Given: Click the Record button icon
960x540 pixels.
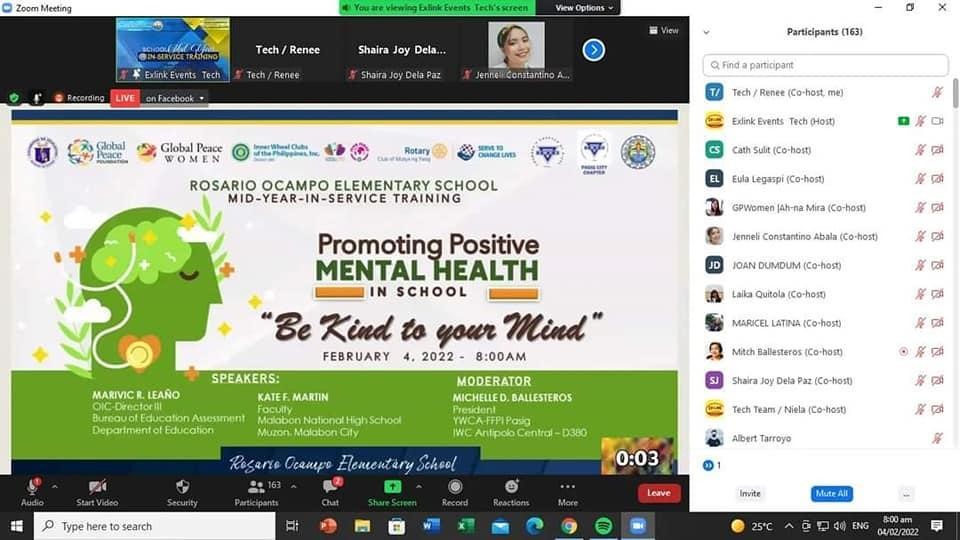Looking at the screenshot, I should (454, 487).
